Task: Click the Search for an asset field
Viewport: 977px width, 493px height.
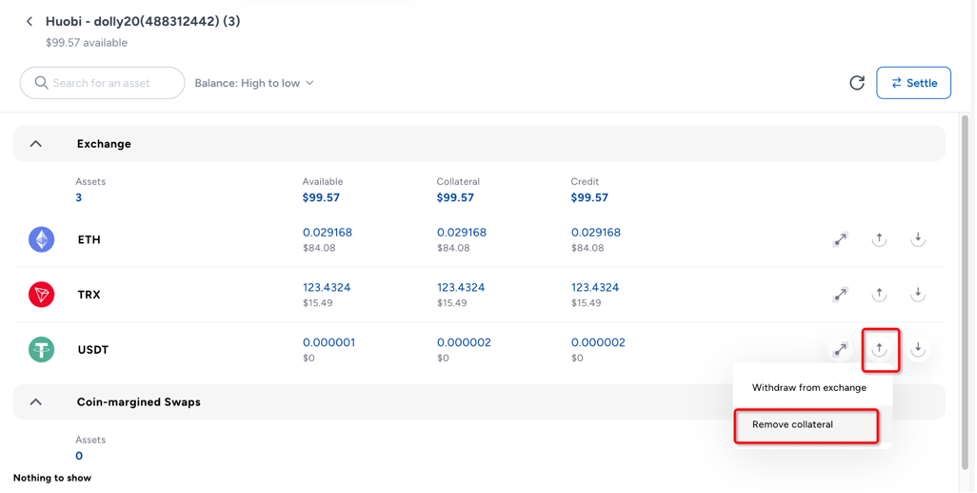Action: click(x=102, y=83)
